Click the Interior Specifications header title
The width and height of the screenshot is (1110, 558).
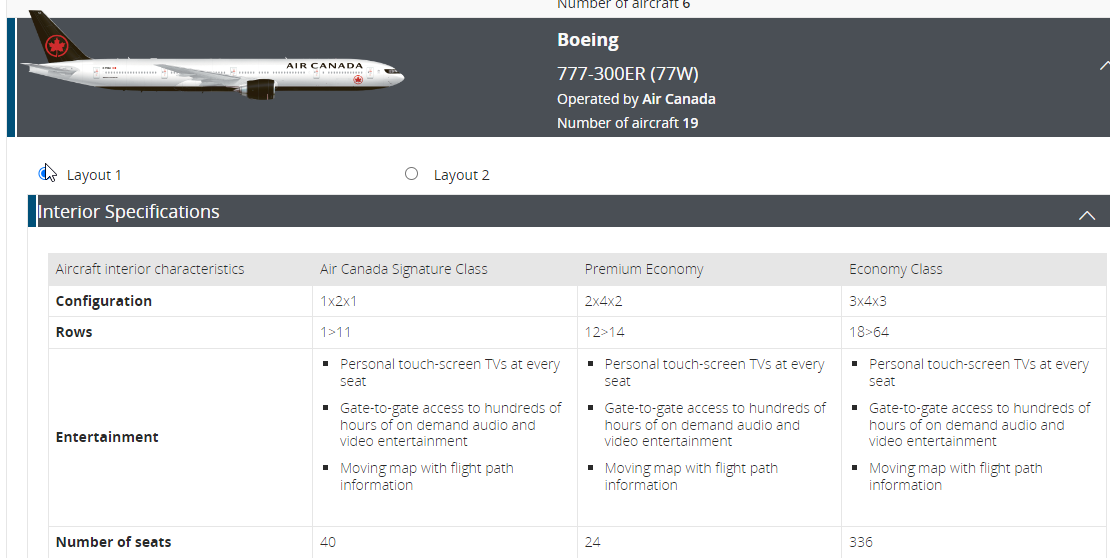[129, 212]
